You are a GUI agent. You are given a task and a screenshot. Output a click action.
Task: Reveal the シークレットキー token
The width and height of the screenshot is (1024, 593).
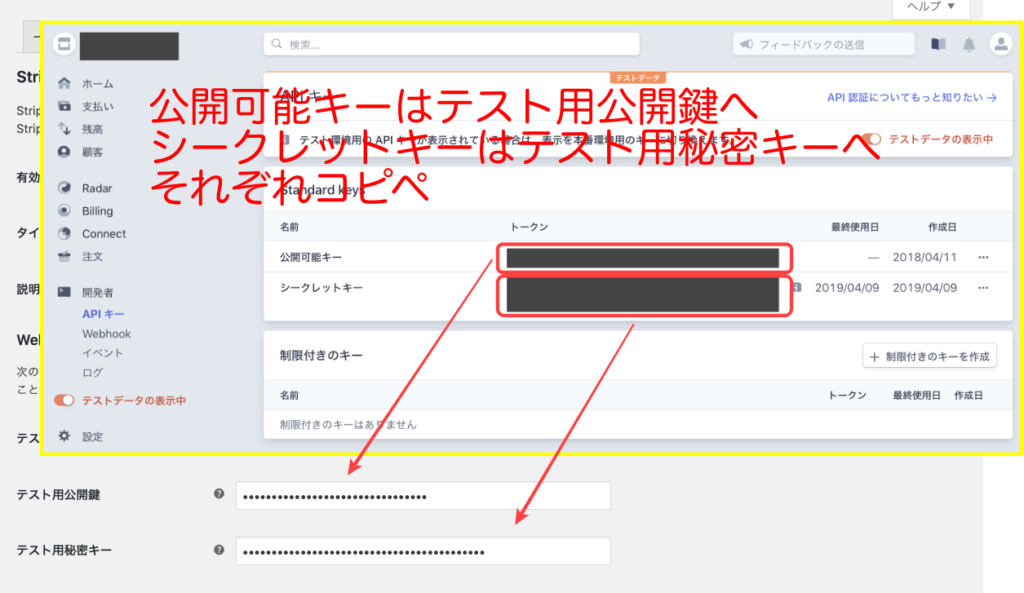[643, 295]
